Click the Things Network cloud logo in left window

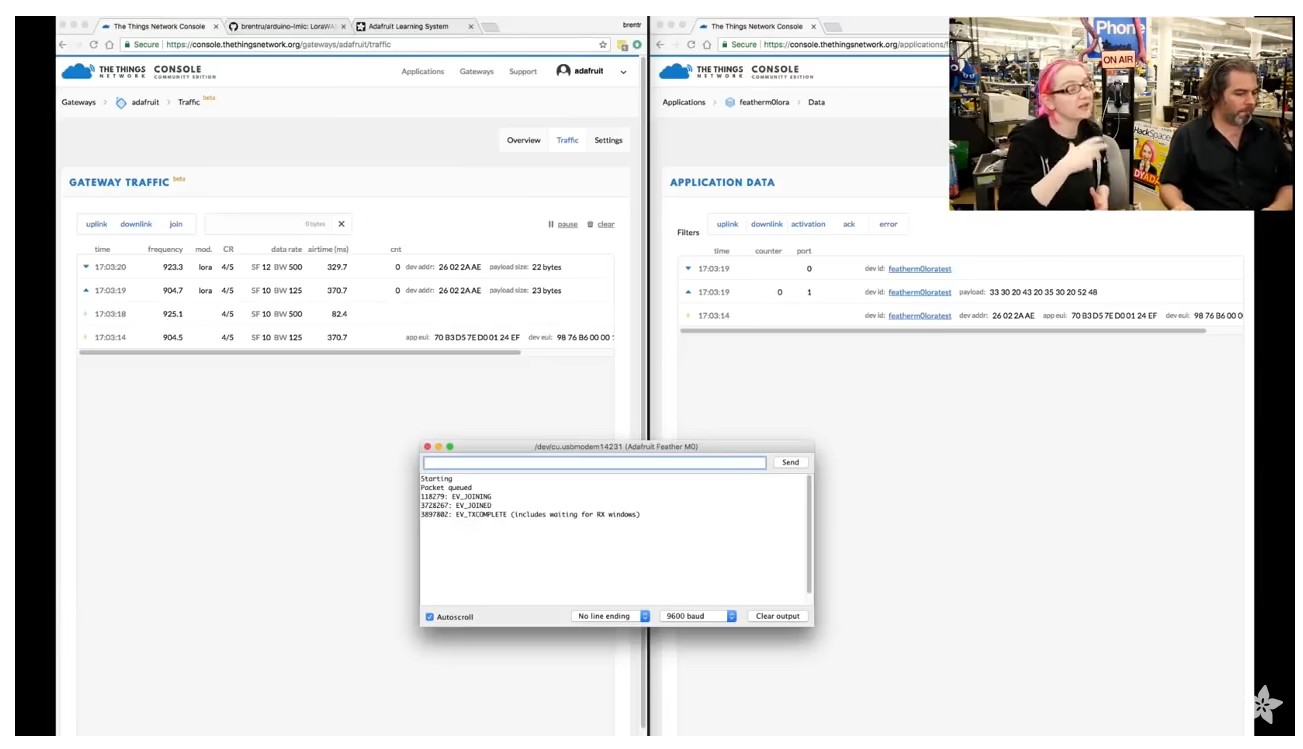click(77, 71)
